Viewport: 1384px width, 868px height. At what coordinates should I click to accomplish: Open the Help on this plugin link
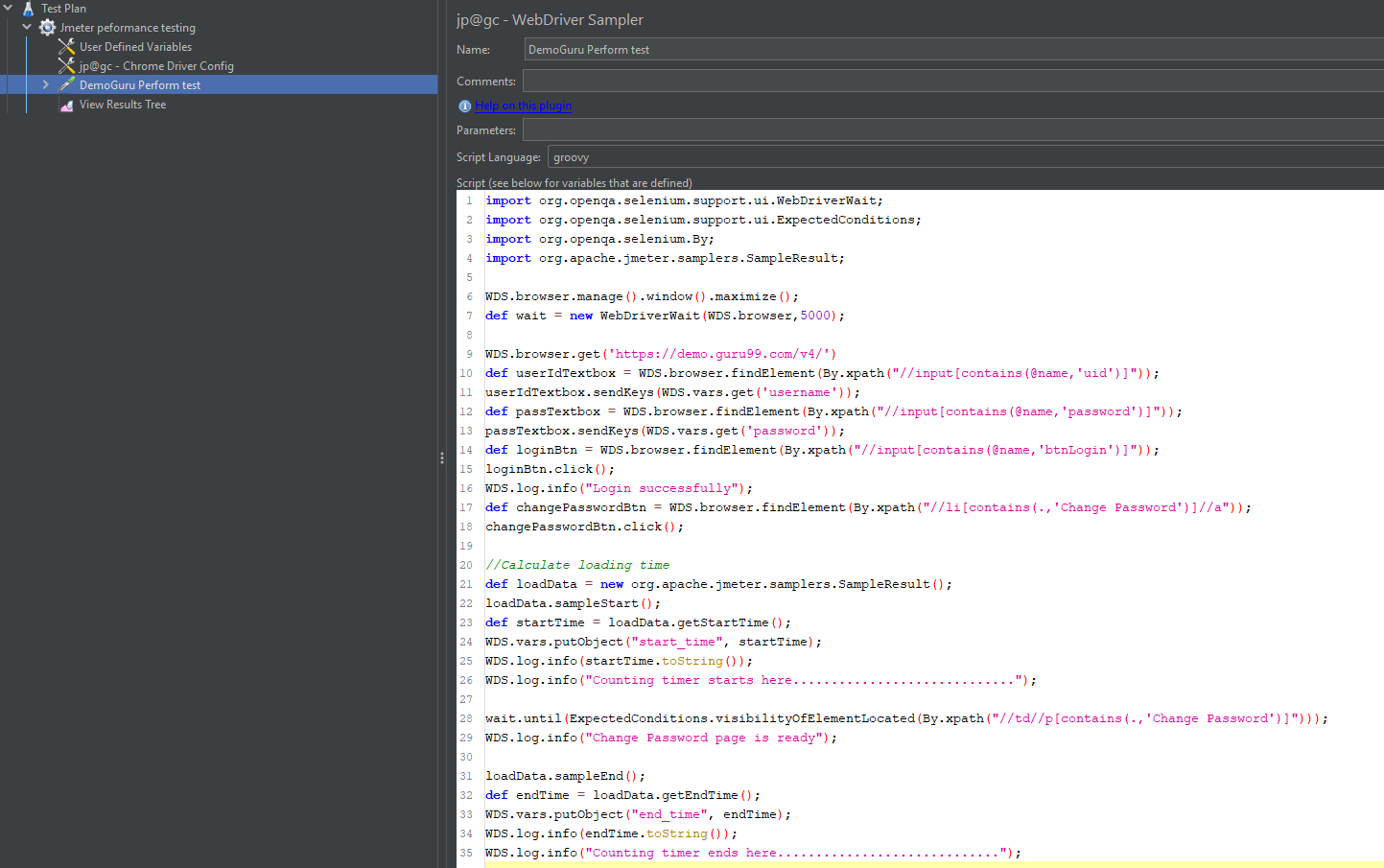click(x=523, y=106)
